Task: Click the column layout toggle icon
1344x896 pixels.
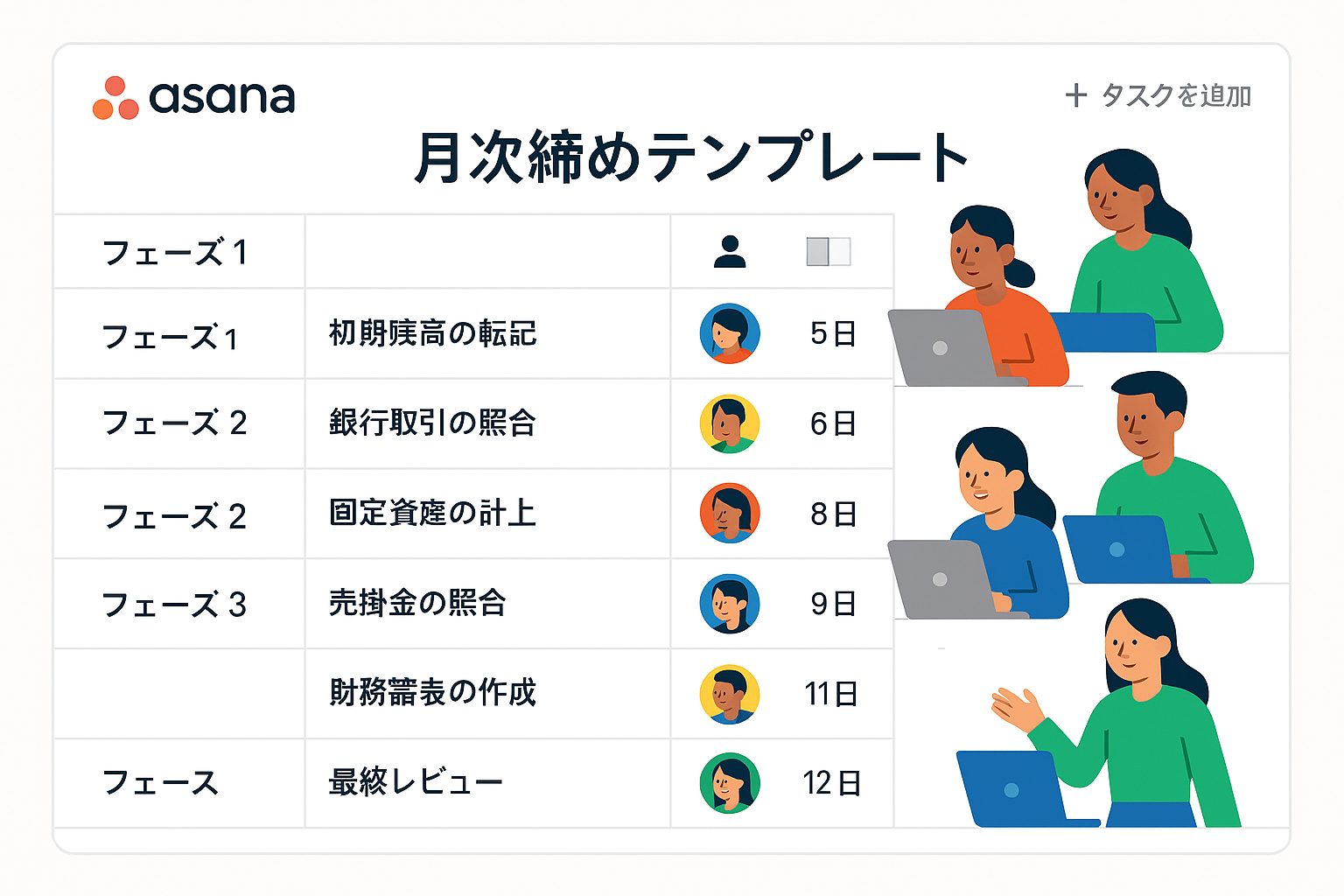Action: pyautogui.click(x=828, y=252)
